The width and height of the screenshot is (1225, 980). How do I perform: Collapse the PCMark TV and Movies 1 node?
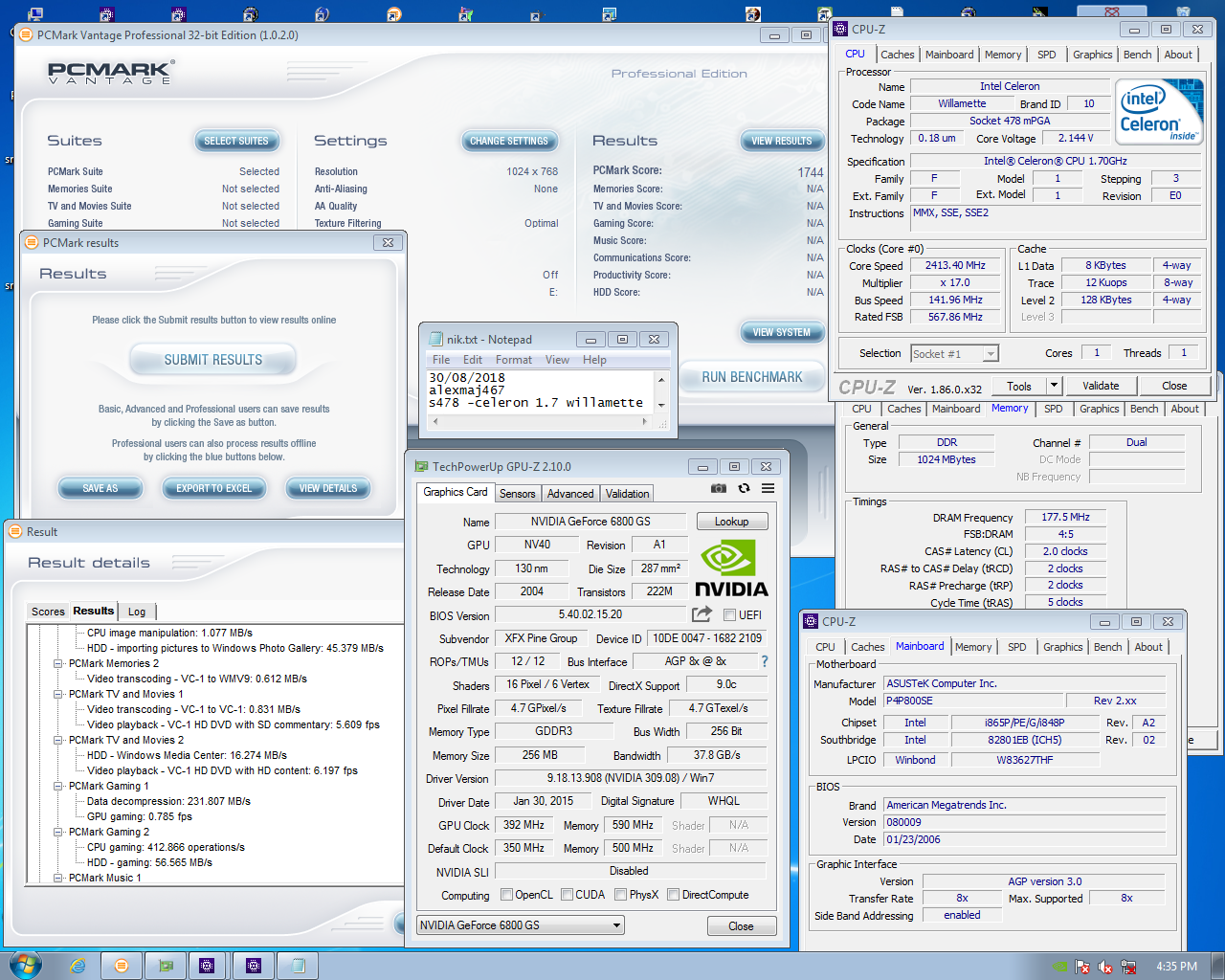58,694
